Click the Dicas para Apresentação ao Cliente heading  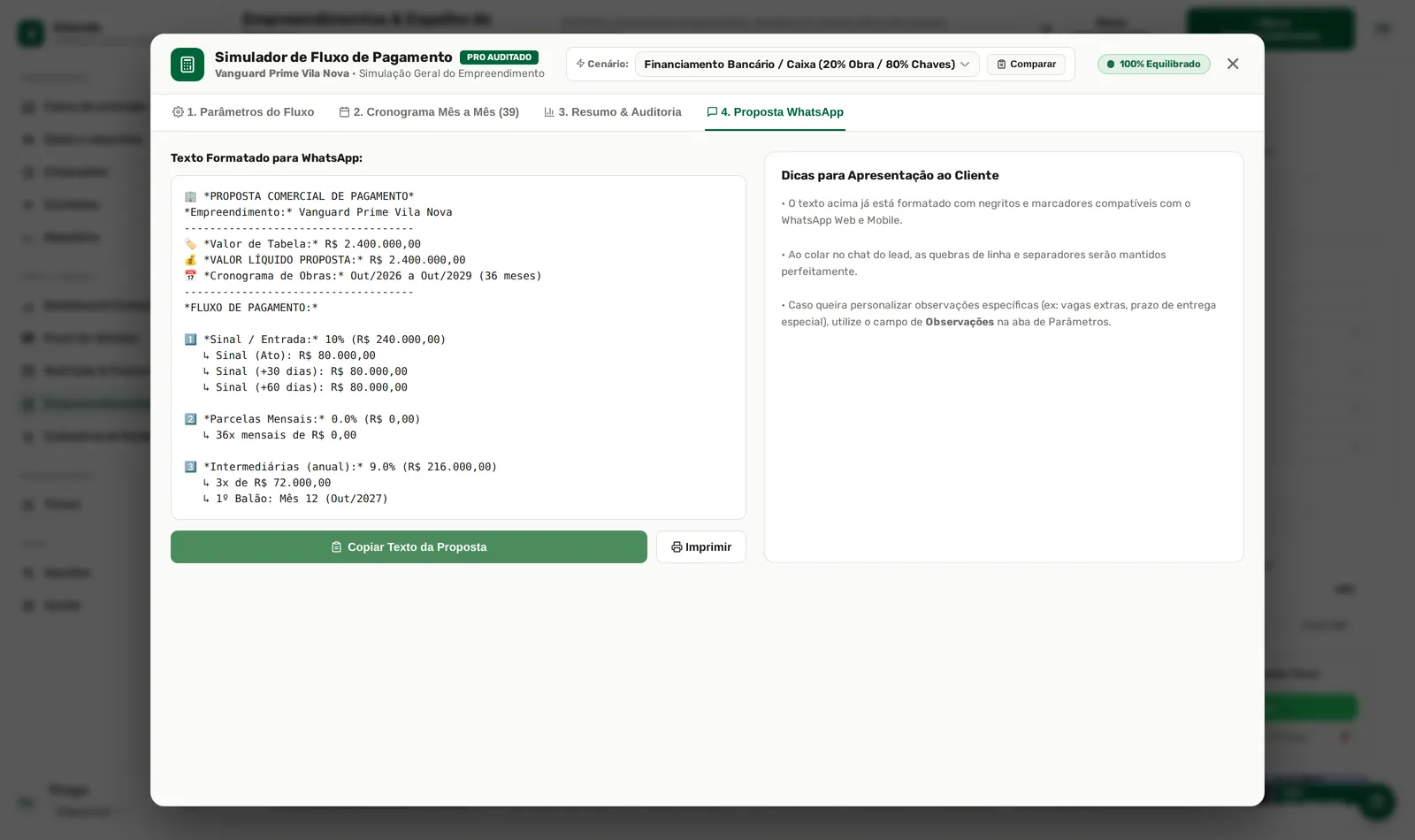[890, 175]
